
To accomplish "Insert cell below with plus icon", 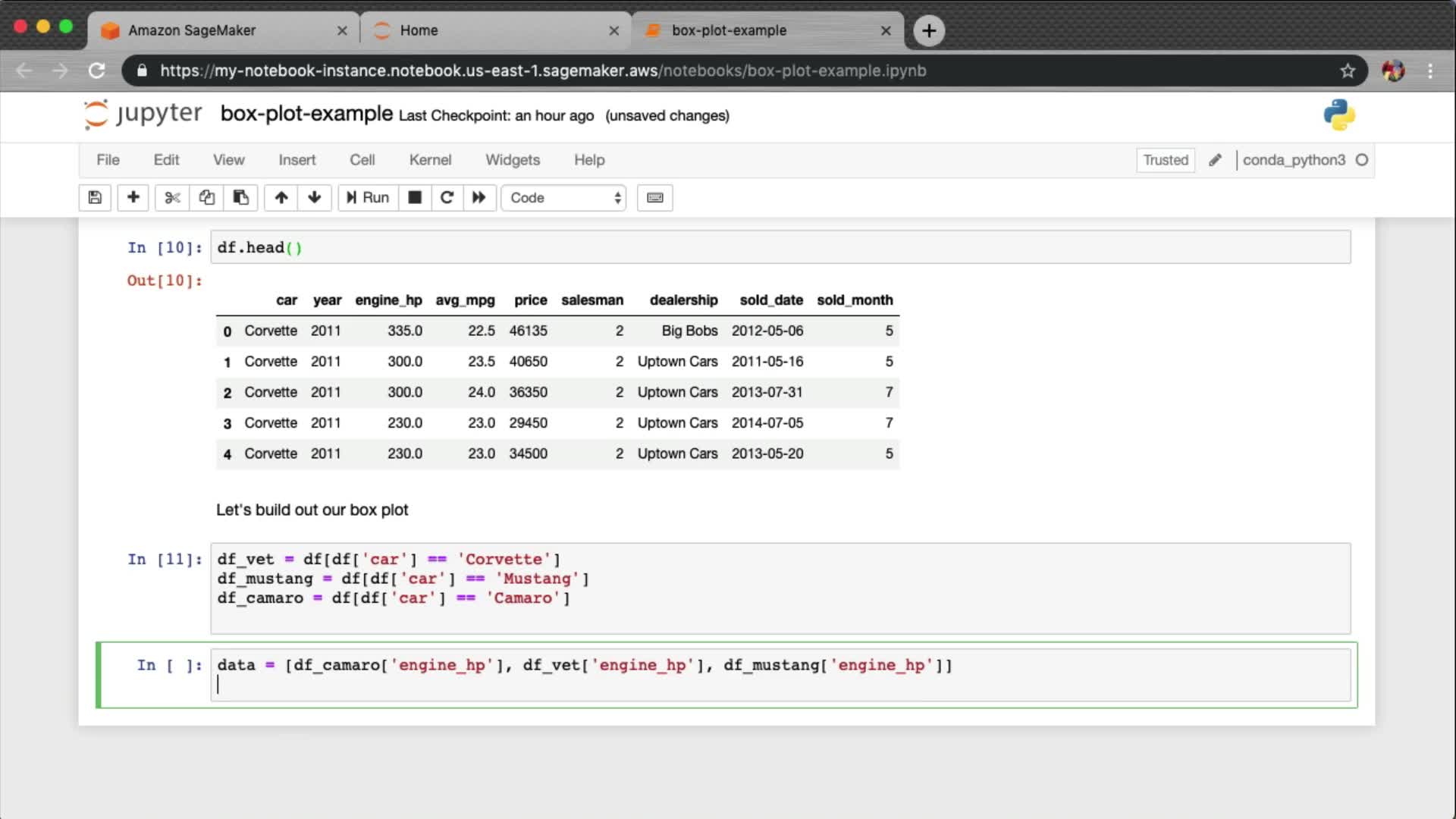I will pos(133,198).
